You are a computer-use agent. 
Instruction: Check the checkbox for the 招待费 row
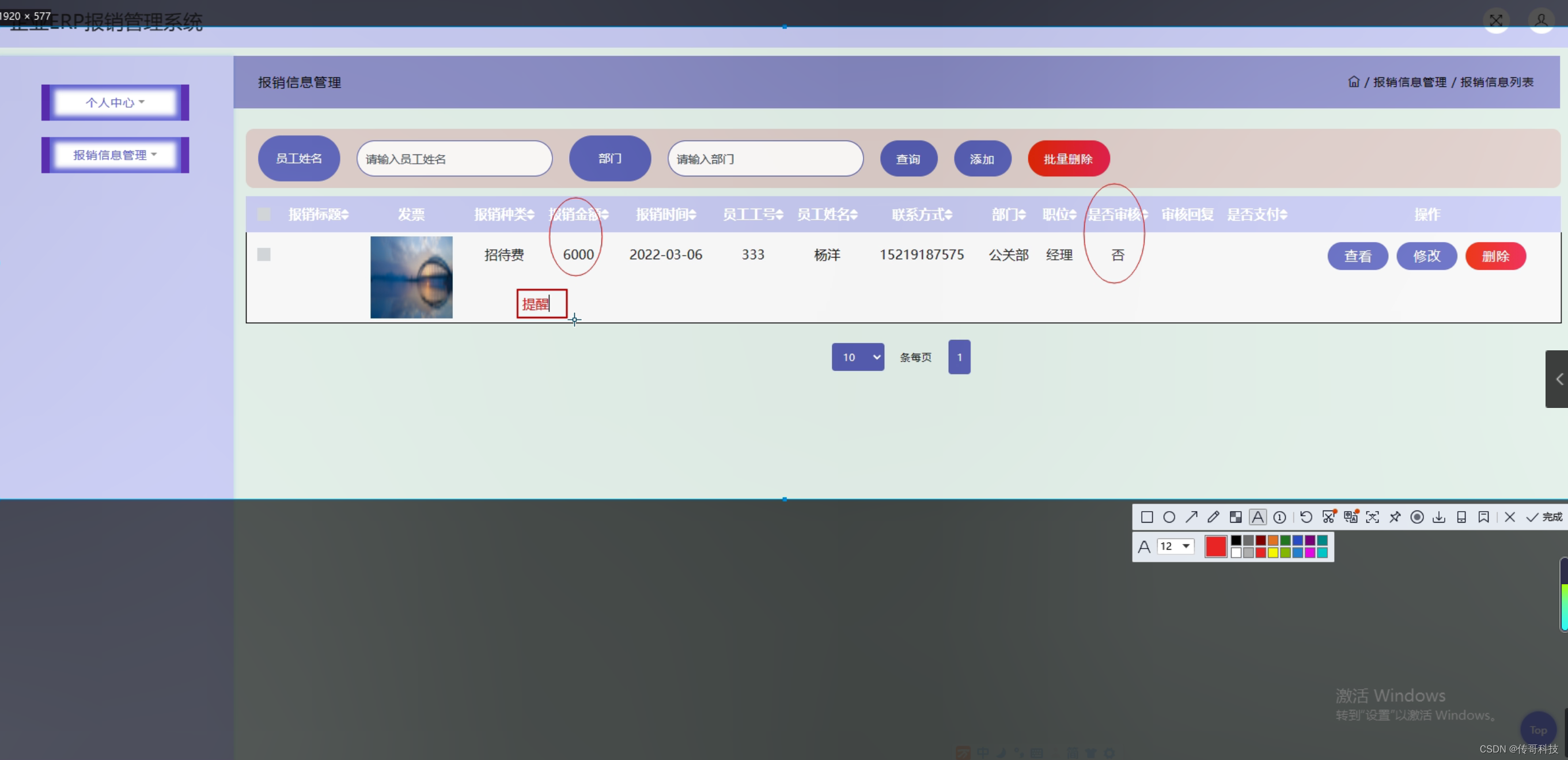(264, 255)
